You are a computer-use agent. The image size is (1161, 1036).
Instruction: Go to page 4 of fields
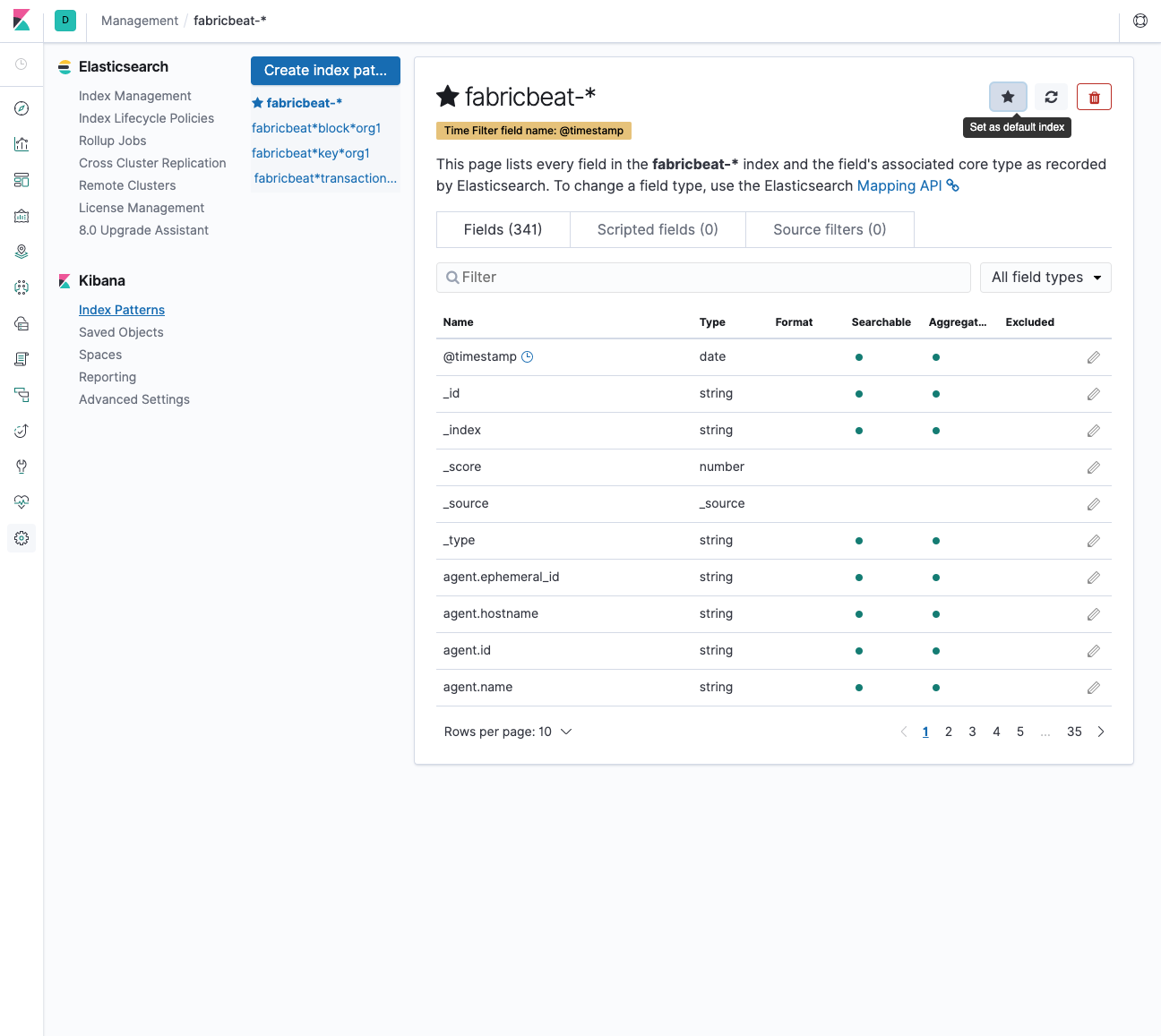[x=996, y=732]
